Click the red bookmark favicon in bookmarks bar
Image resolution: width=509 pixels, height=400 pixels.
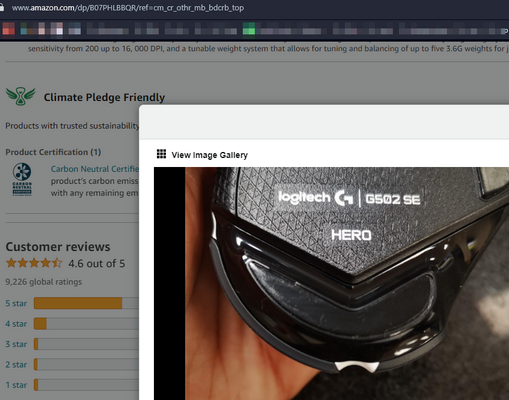(x=9, y=29)
